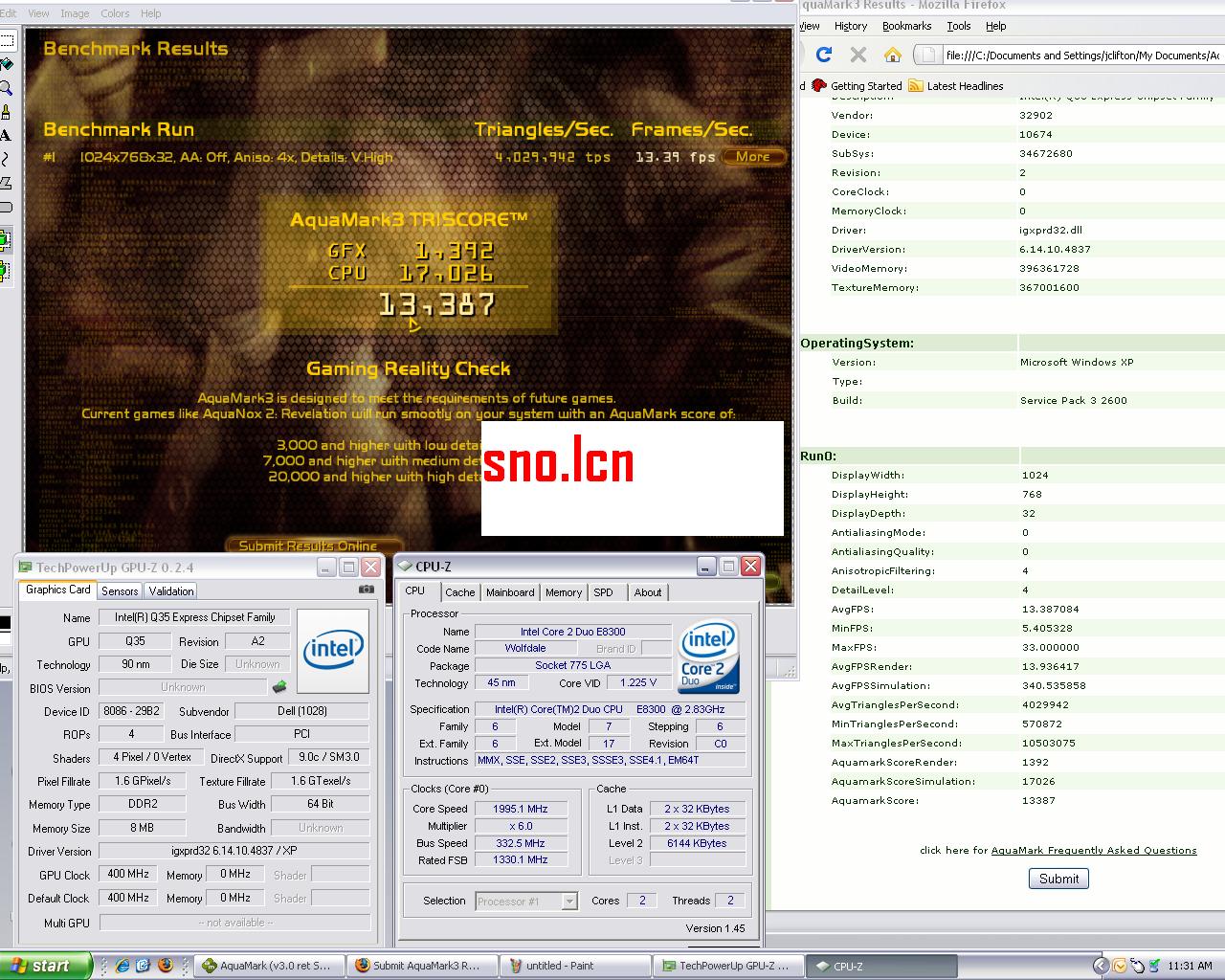Select the Brush tool in Paint
Viewport: 1225px width, 980px height.
5,113
